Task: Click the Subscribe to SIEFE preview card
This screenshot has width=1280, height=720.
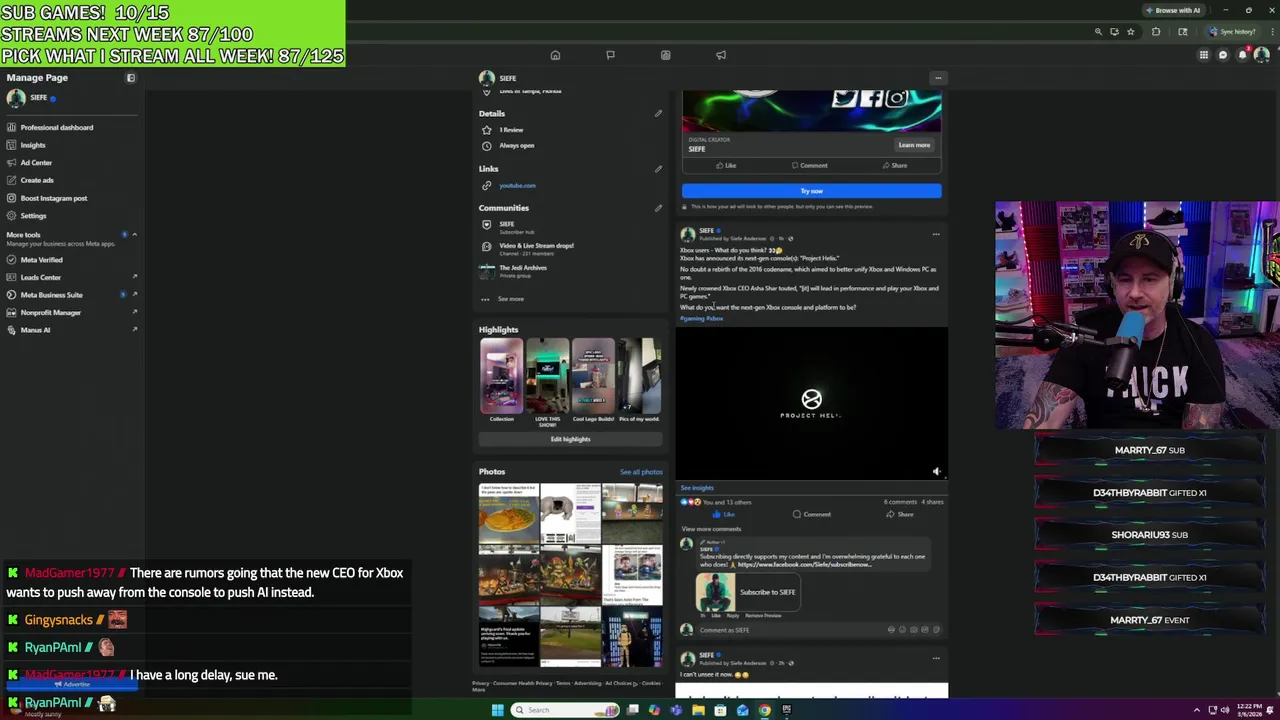Action: tap(748, 592)
